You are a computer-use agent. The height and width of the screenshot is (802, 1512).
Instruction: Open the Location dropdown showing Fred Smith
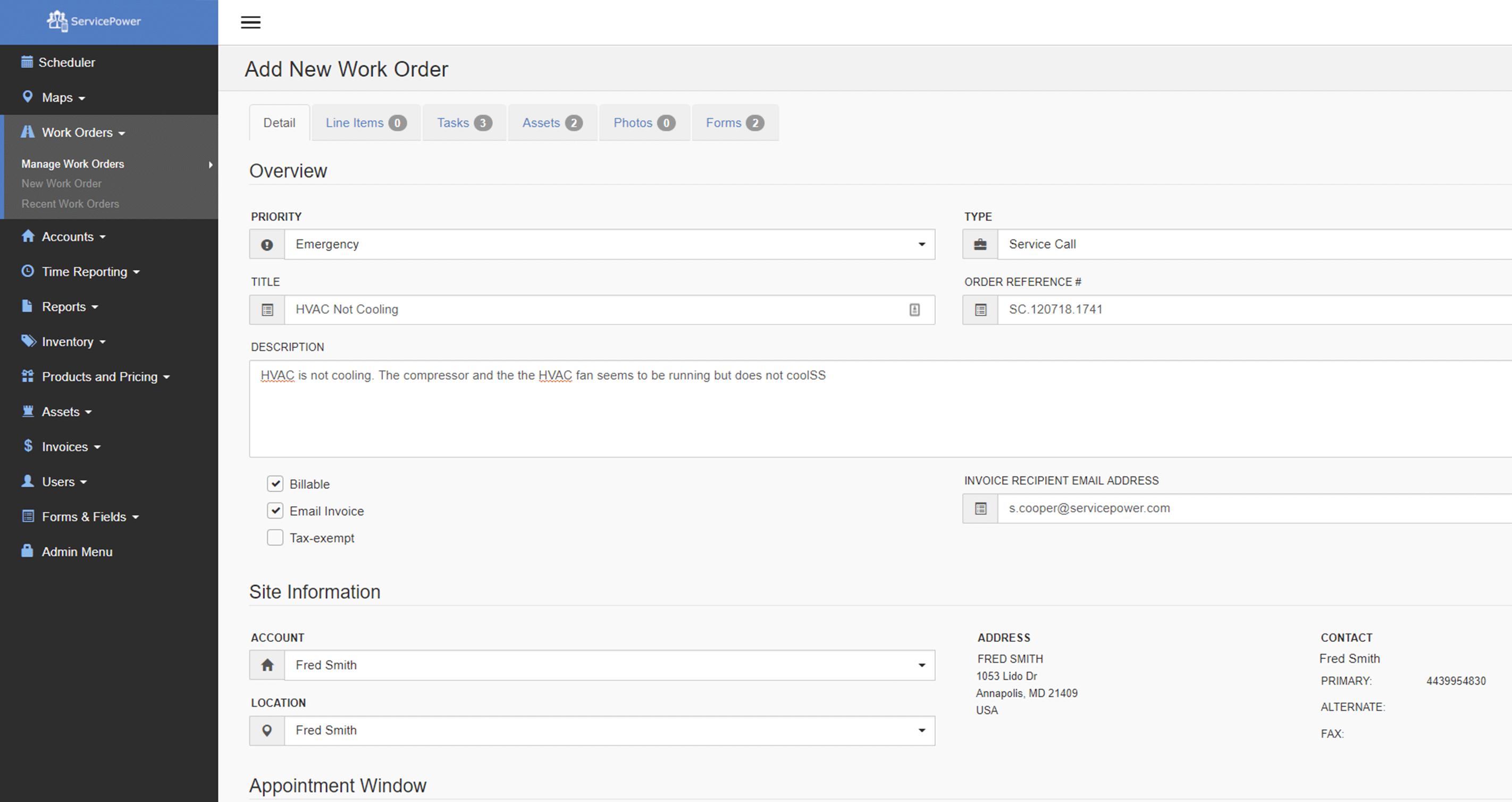(x=609, y=730)
